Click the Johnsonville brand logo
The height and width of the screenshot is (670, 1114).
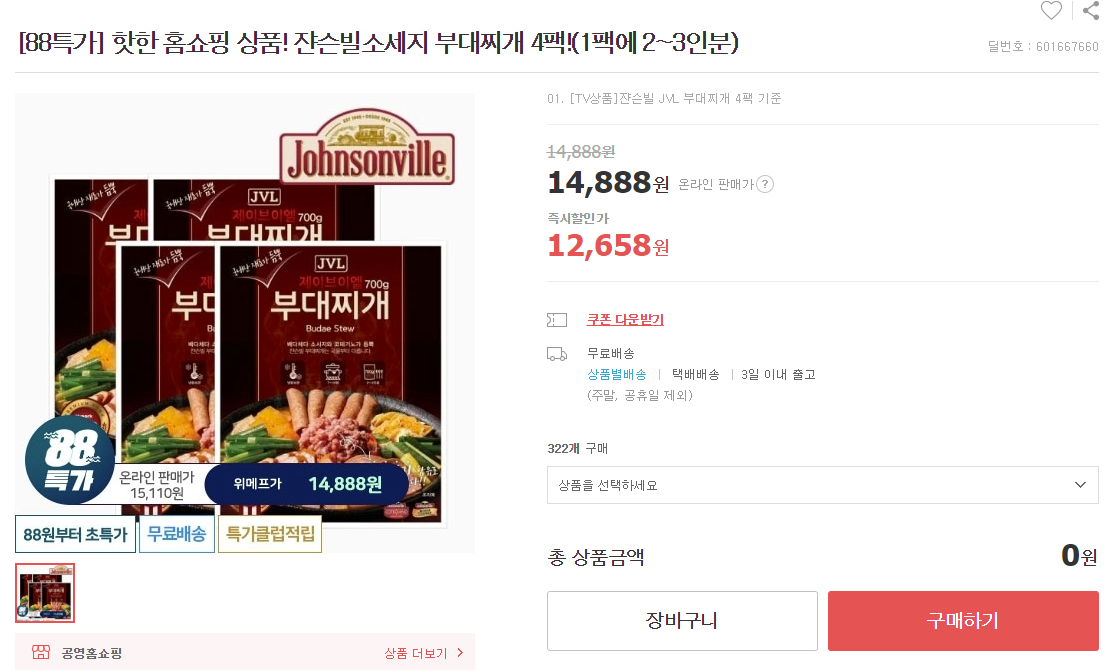(x=367, y=147)
